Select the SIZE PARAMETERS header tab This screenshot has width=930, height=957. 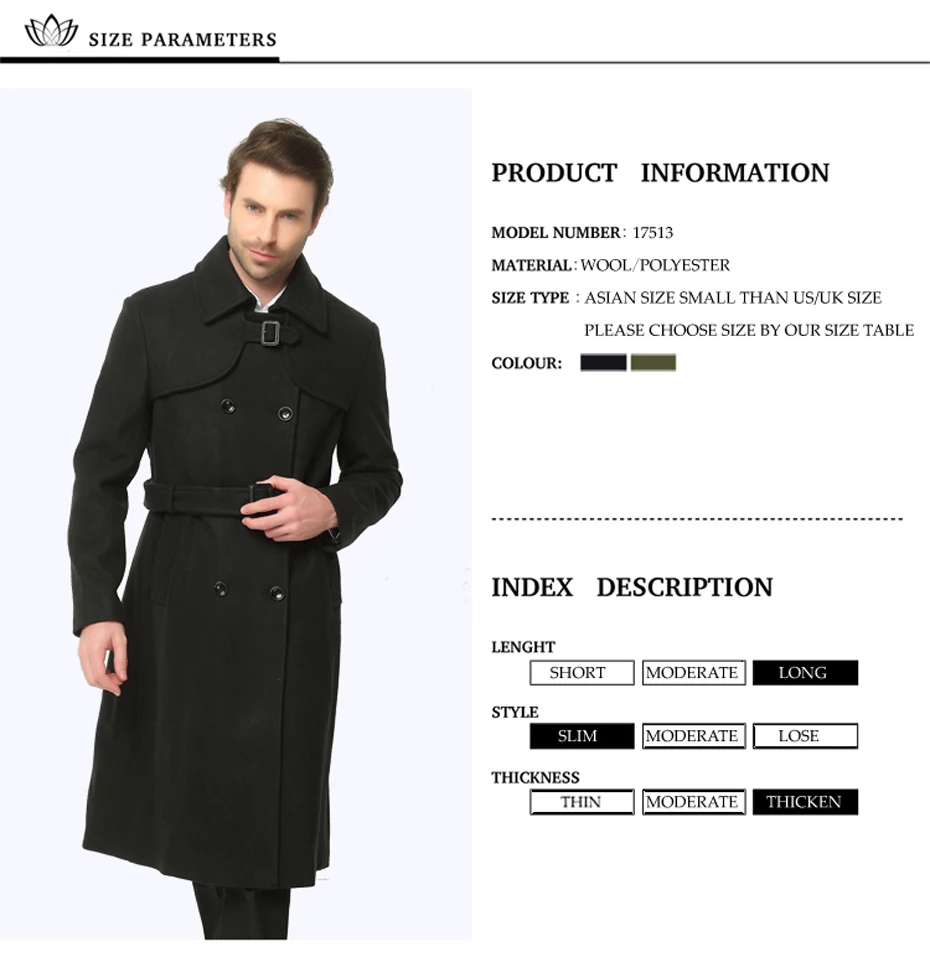[182, 40]
